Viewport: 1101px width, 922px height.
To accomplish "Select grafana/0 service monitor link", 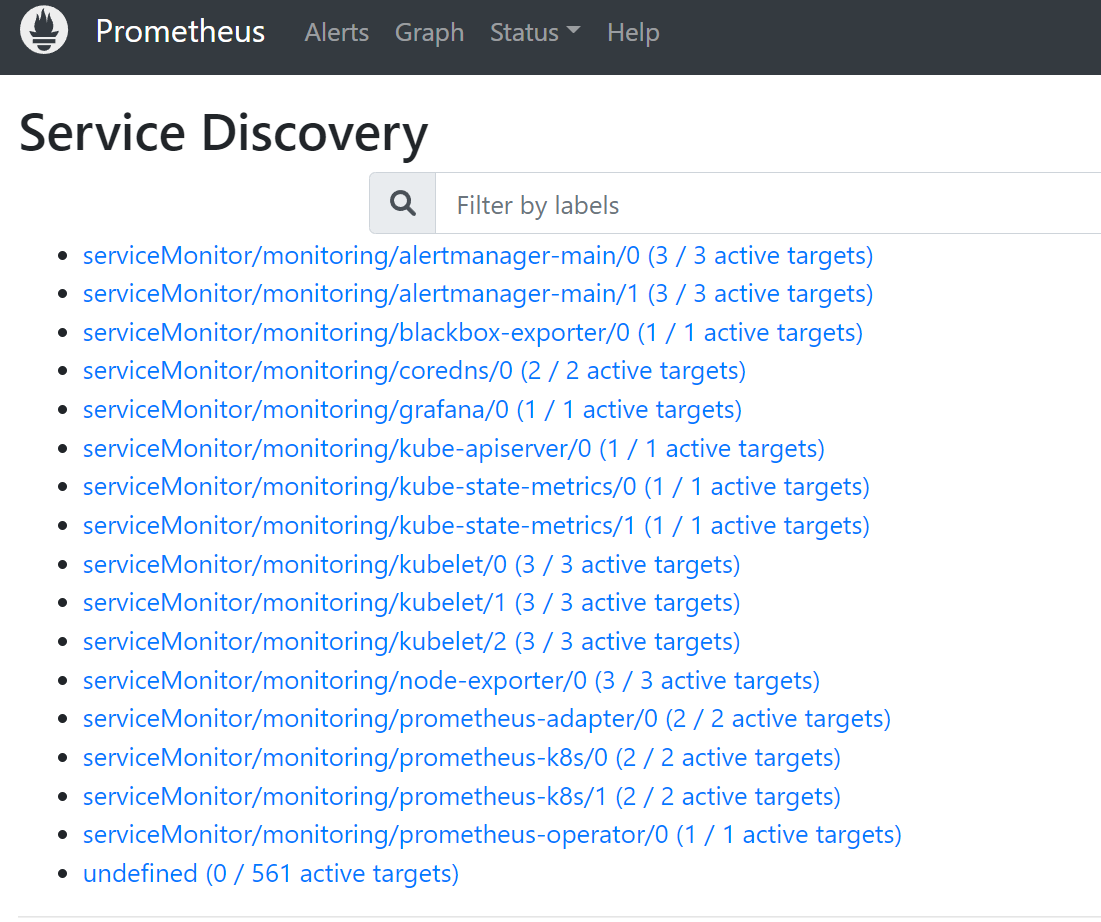I will (412, 410).
